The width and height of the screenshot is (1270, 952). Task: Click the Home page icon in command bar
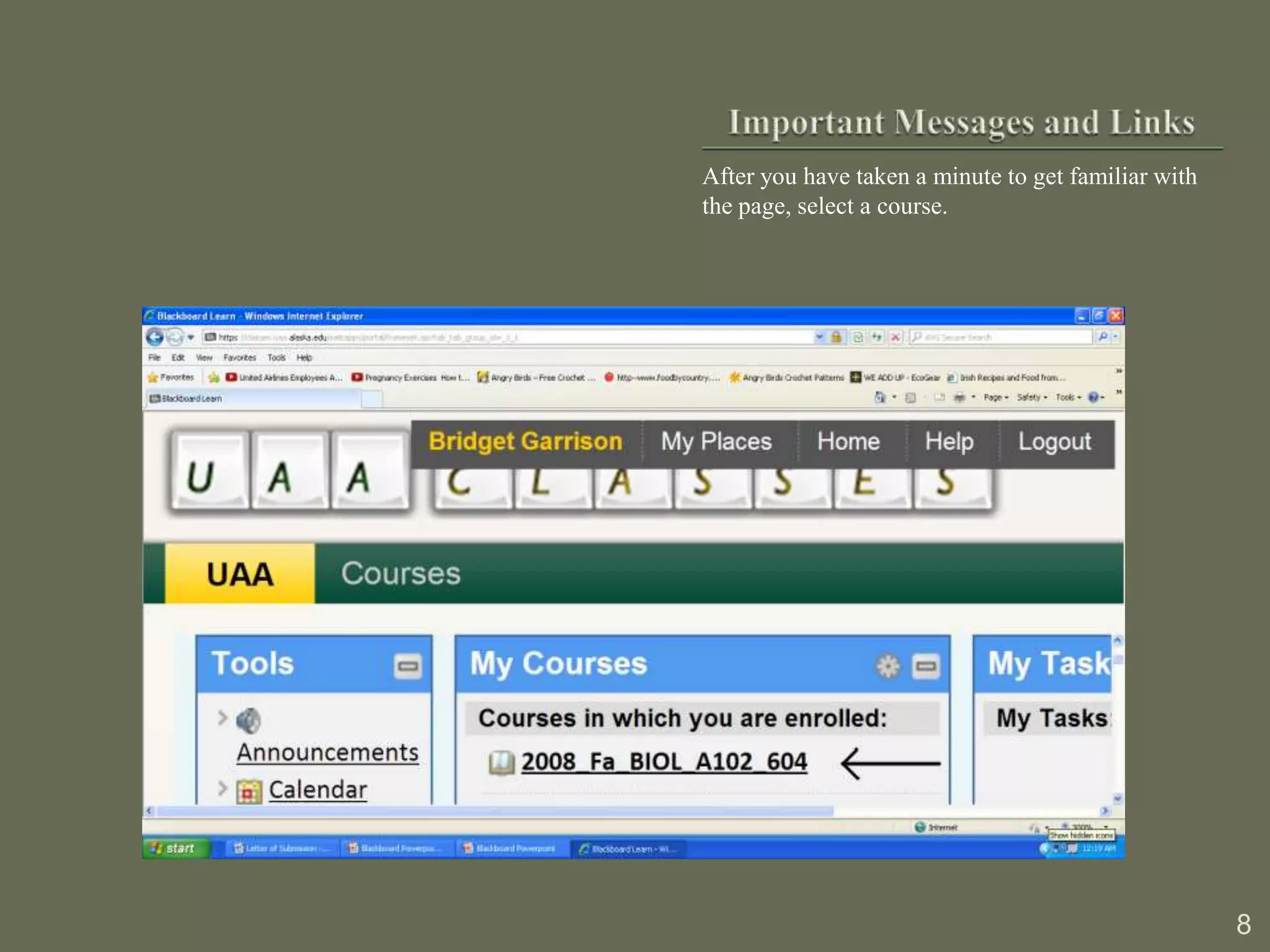click(879, 397)
